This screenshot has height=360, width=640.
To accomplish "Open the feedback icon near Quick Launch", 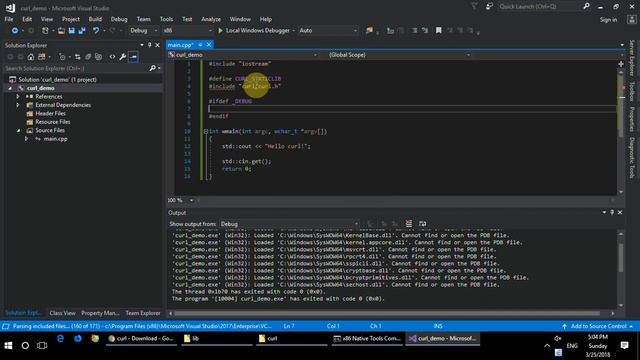I will (x=489, y=6).
